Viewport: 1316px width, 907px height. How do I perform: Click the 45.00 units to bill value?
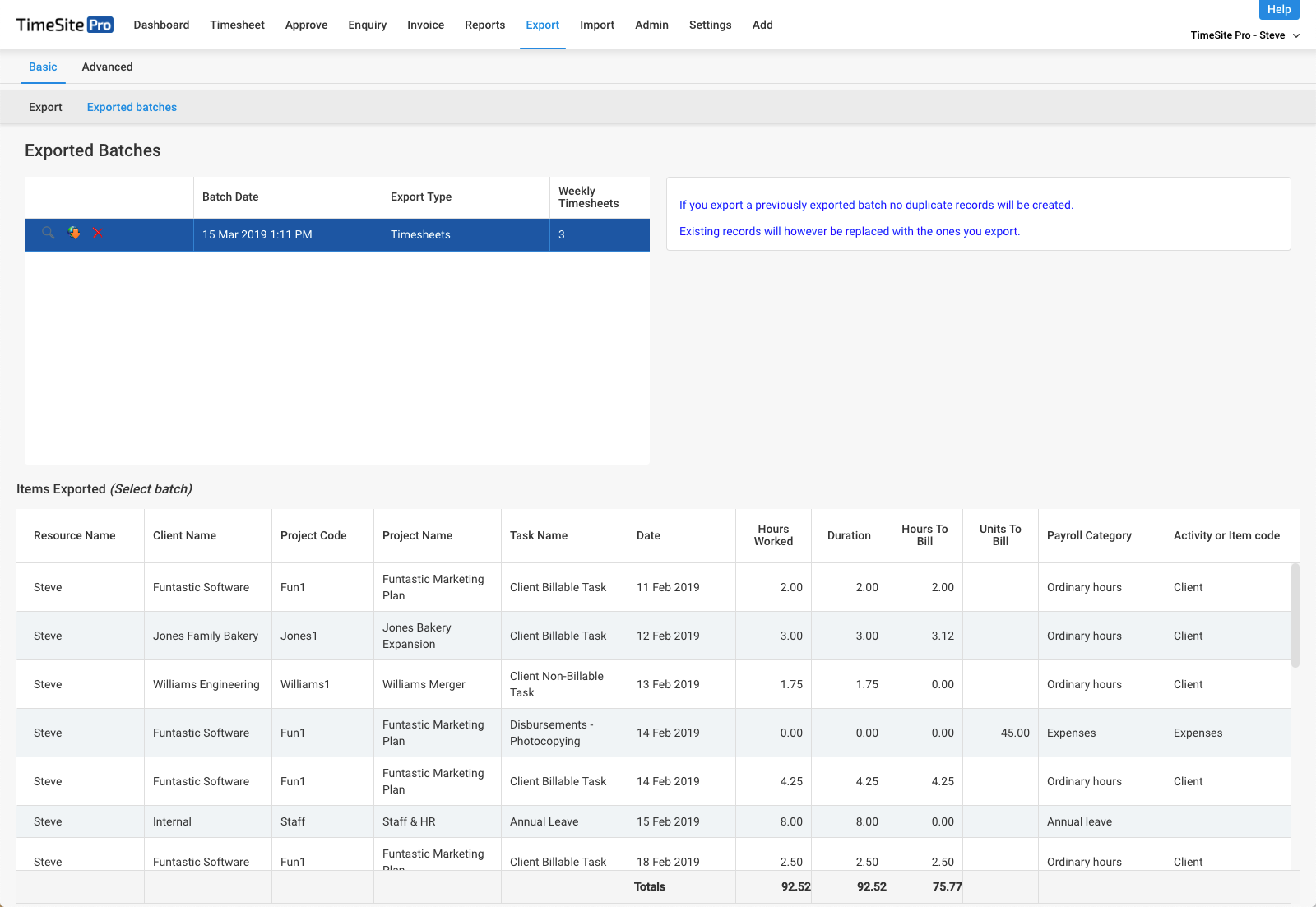click(1015, 733)
